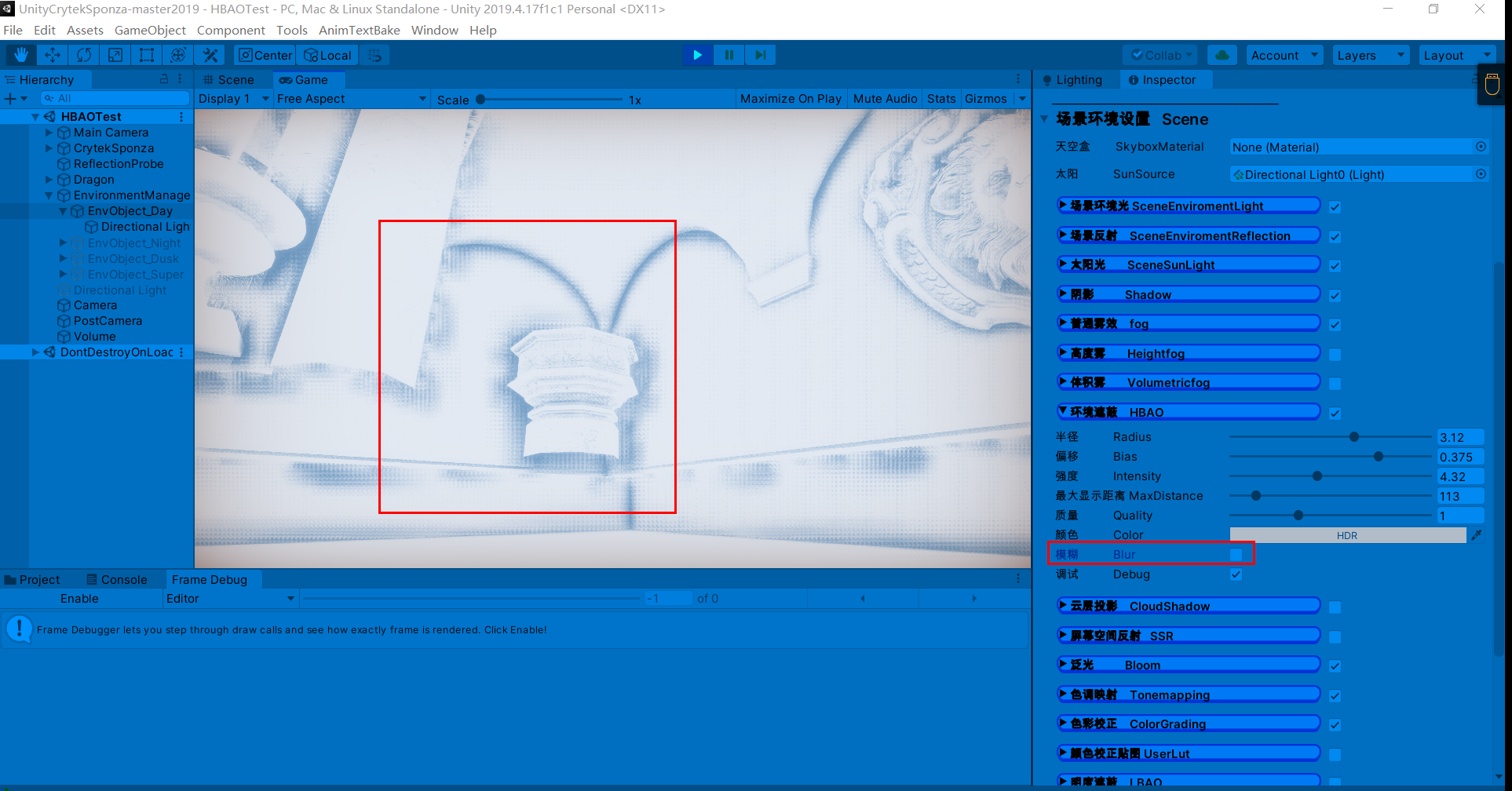Edit the MaxDistance value field
Viewport: 1512px width, 791px height.
pyautogui.click(x=1460, y=496)
